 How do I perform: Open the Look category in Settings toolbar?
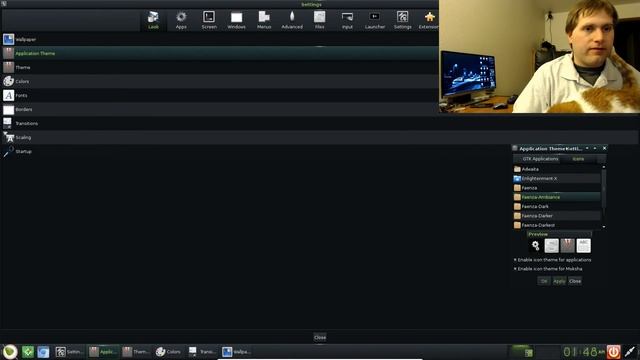click(x=153, y=20)
